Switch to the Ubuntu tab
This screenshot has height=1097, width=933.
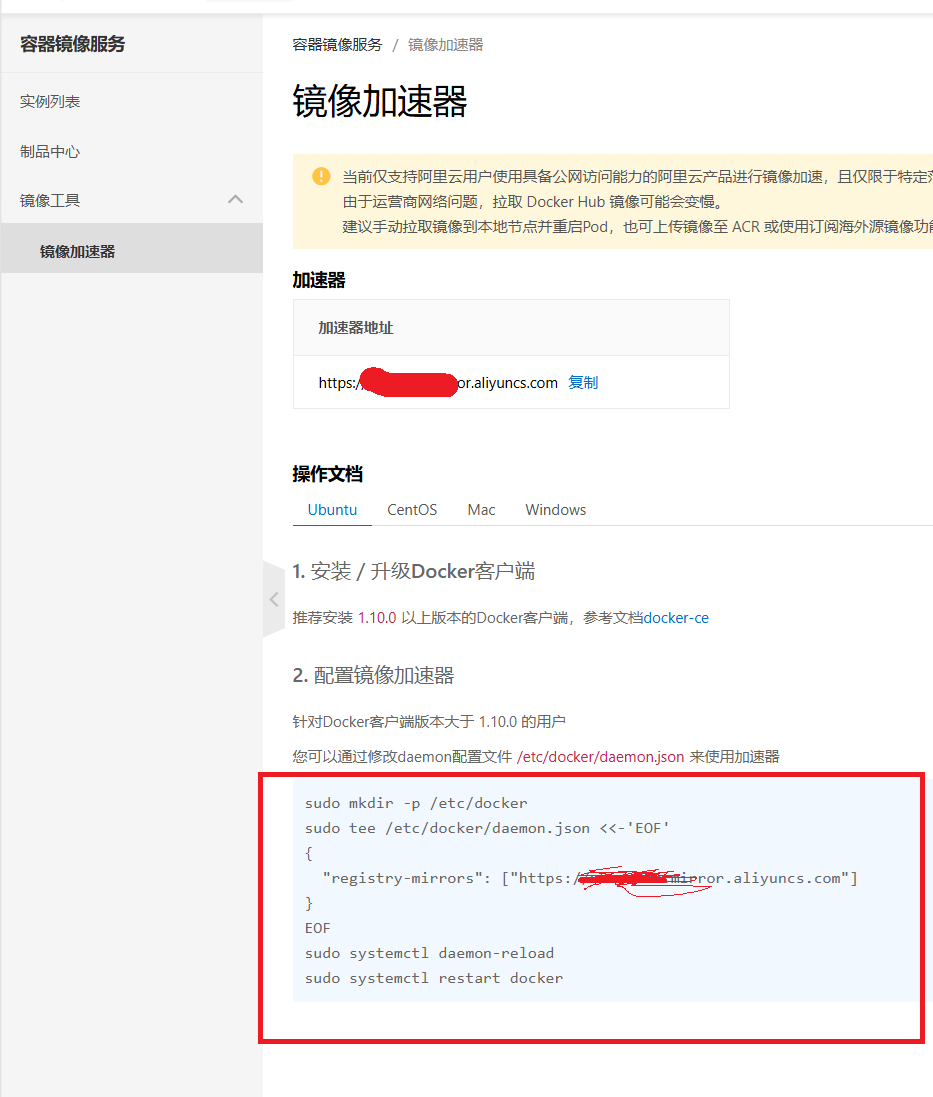pyautogui.click(x=332, y=510)
